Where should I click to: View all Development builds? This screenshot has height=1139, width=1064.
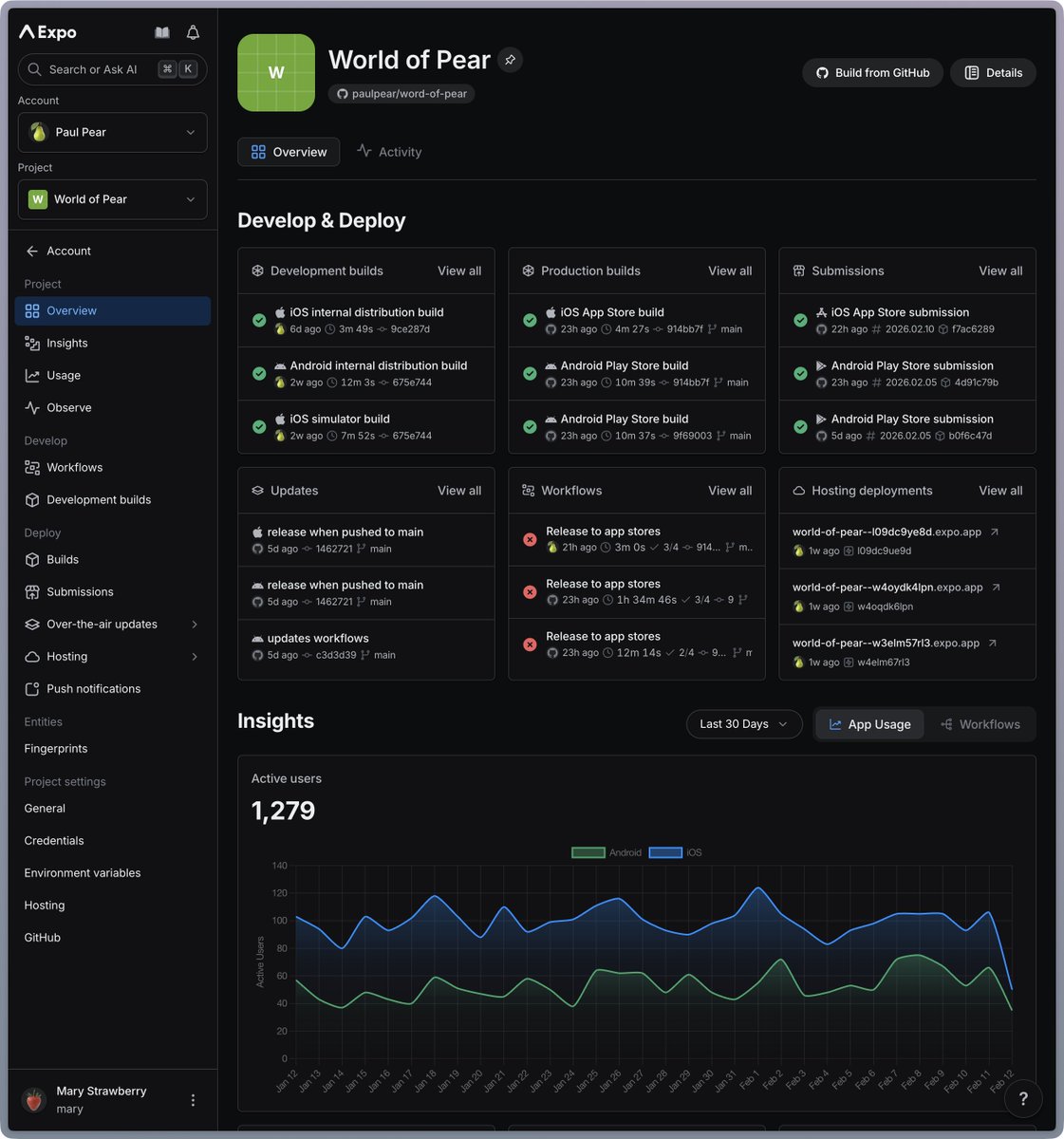tap(459, 271)
